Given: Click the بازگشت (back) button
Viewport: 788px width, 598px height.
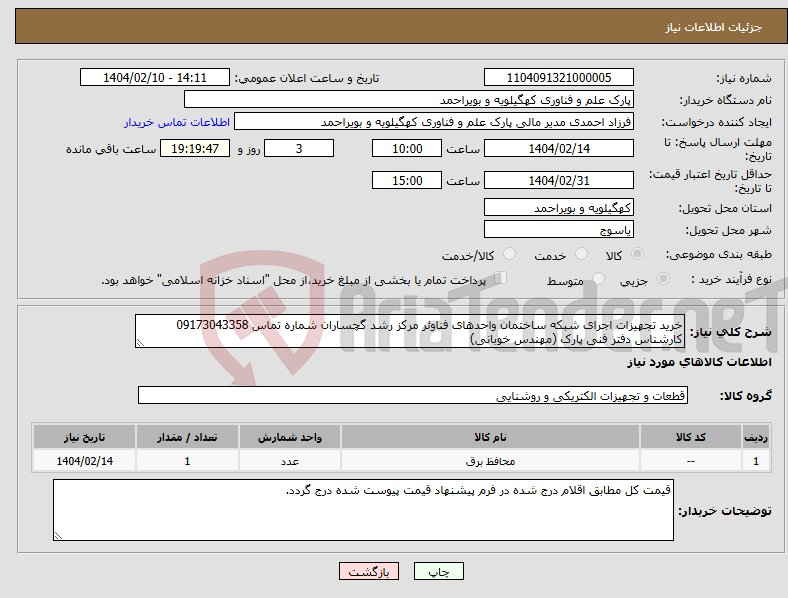Looking at the screenshot, I should tap(369, 571).
